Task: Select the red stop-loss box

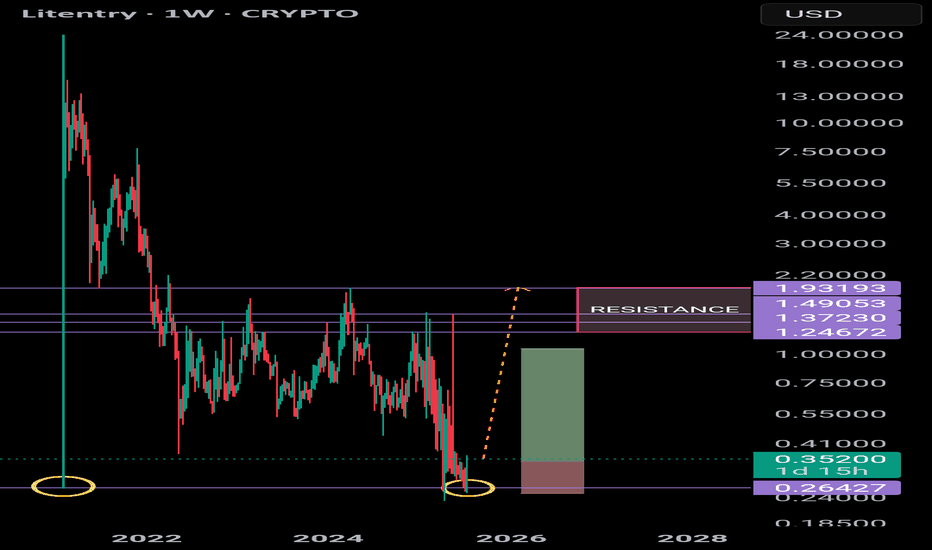Action: tap(552, 477)
